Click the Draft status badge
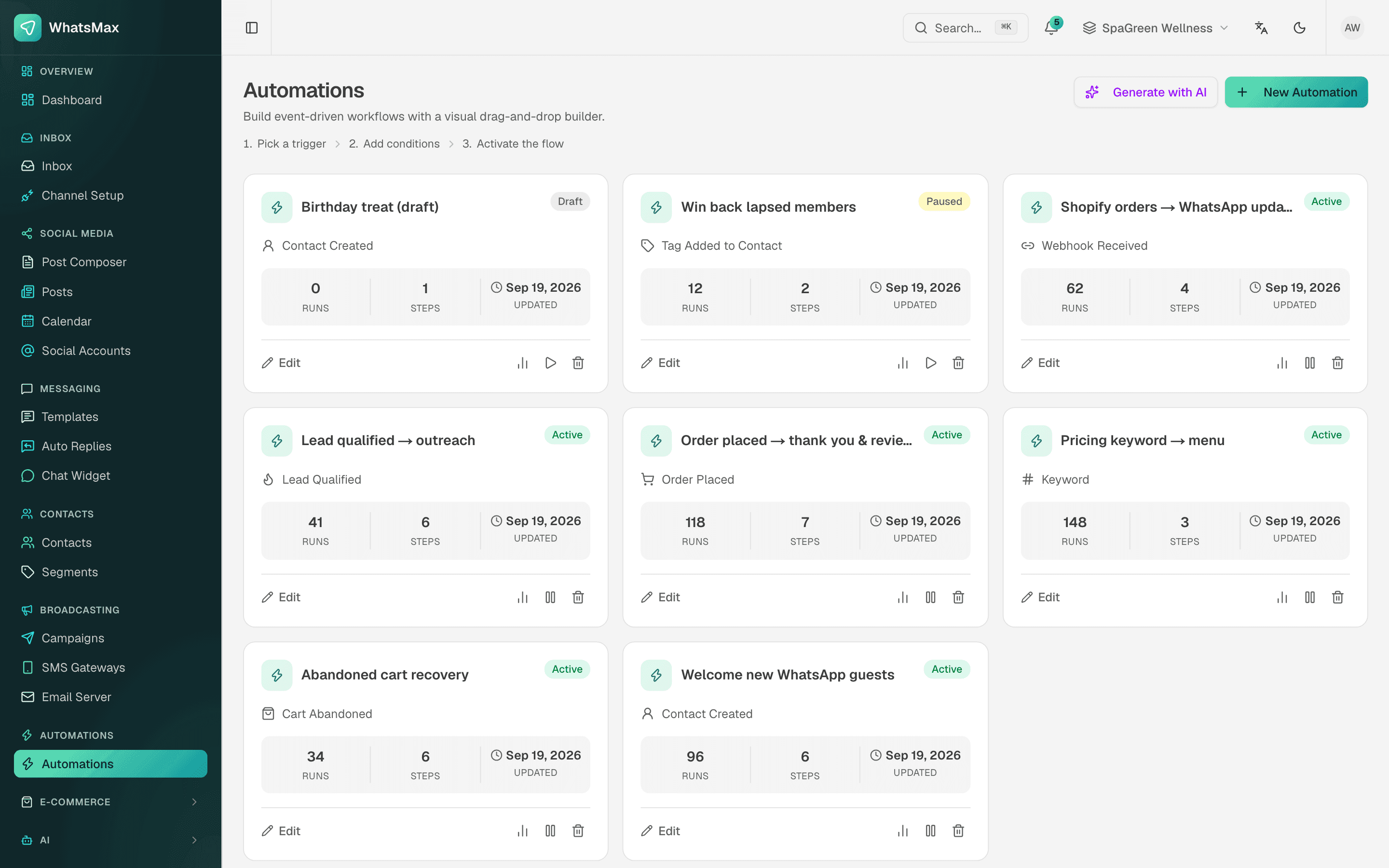The image size is (1389, 868). 570,202
